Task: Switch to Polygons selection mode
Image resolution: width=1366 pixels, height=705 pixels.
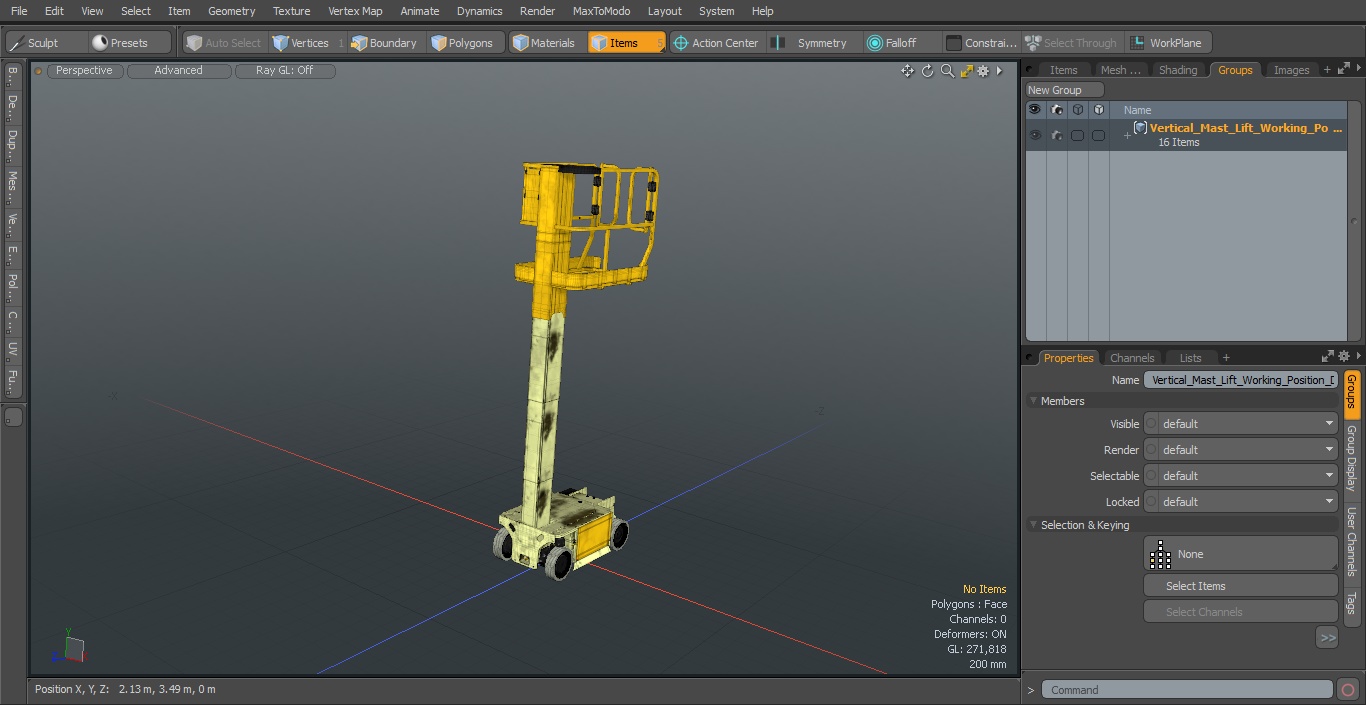Action: coord(462,43)
